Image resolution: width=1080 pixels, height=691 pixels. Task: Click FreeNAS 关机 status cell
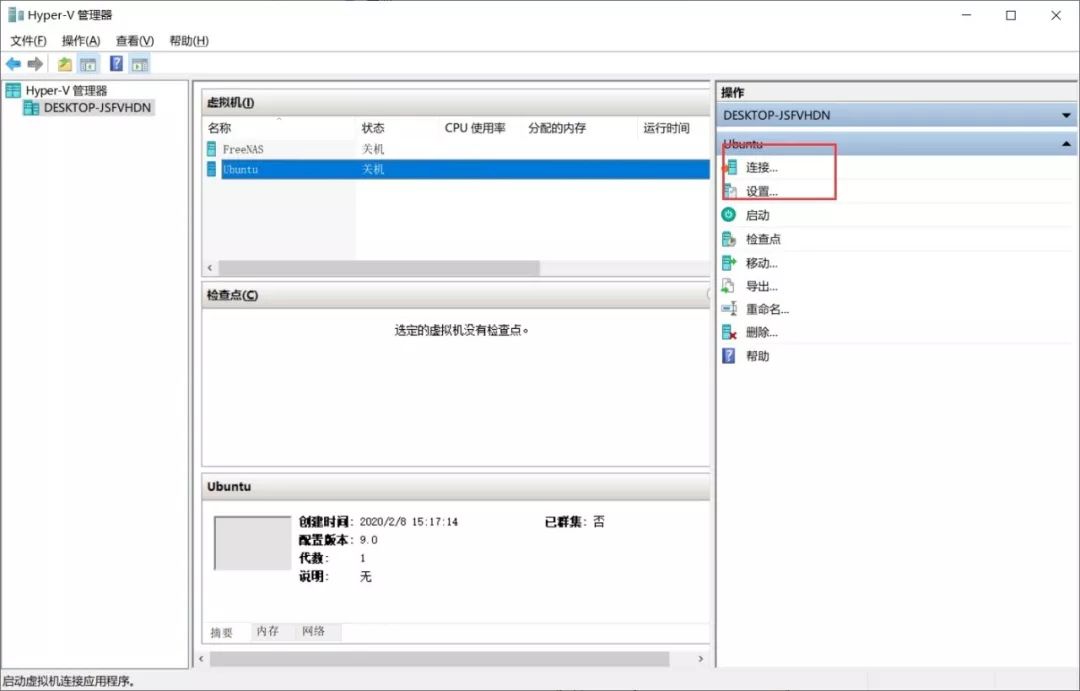373,149
